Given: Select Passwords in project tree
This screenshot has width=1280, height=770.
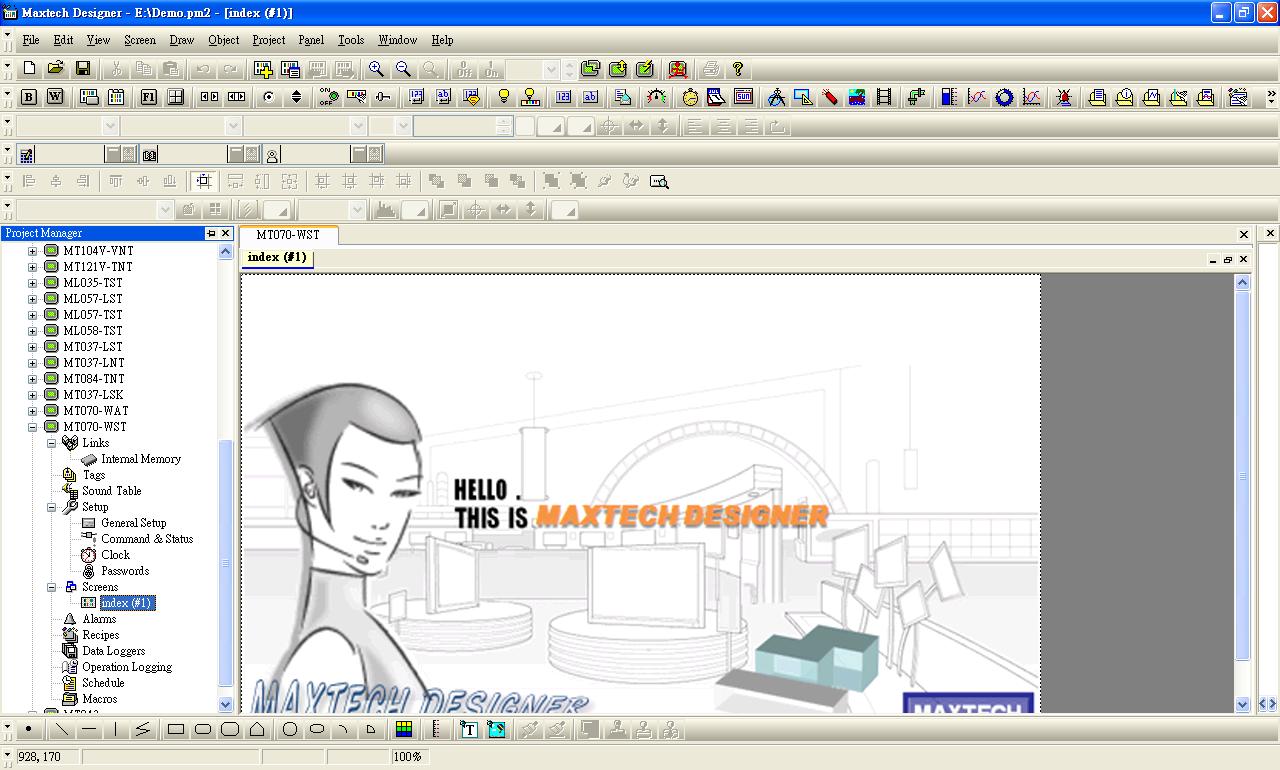Looking at the screenshot, I should [x=125, y=571].
